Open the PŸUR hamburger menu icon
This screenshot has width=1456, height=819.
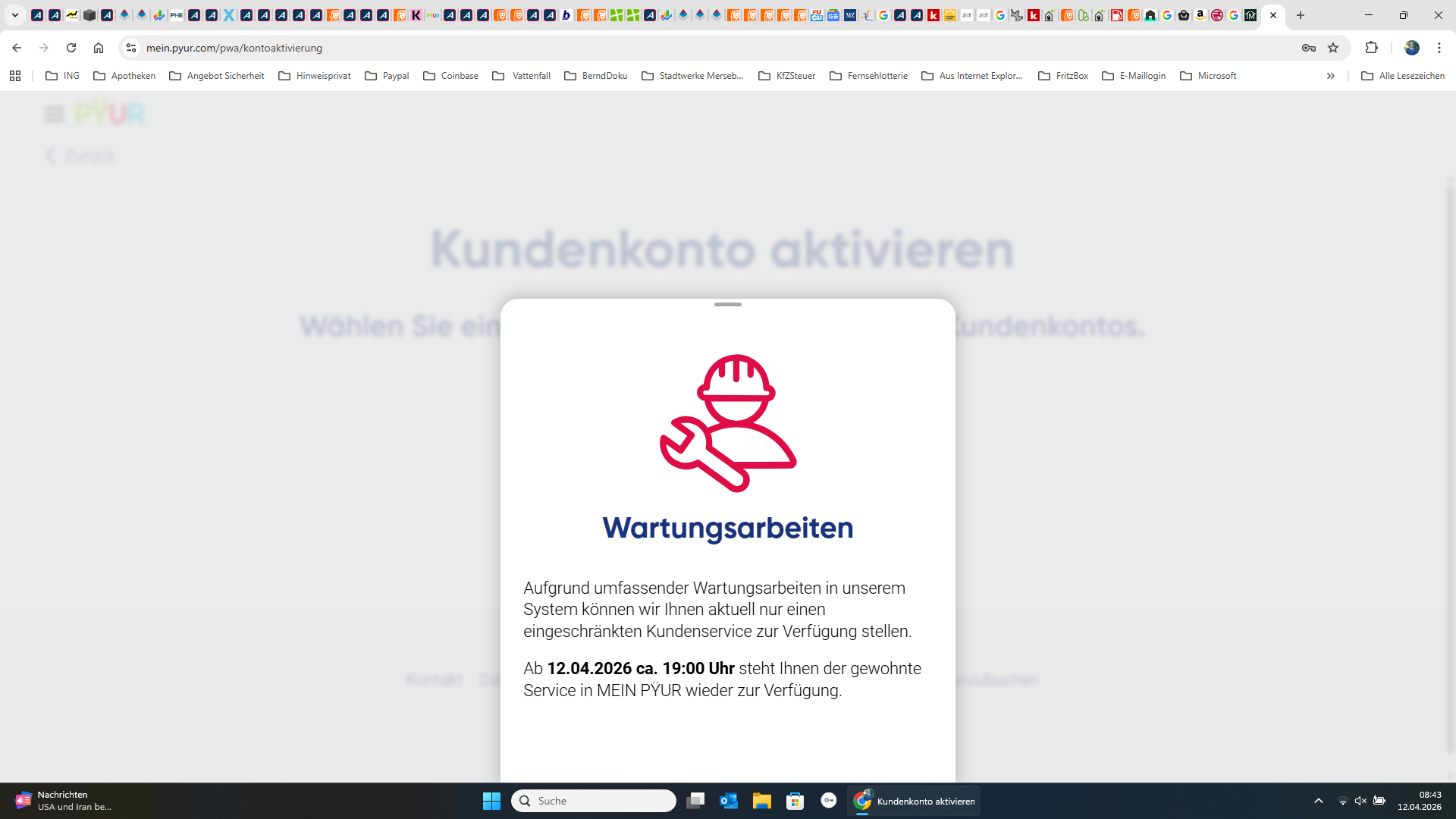click(x=53, y=114)
